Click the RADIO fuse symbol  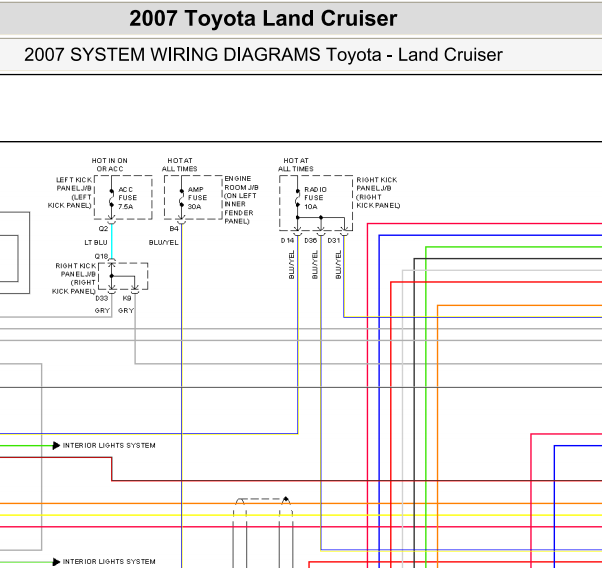(x=298, y=198)
